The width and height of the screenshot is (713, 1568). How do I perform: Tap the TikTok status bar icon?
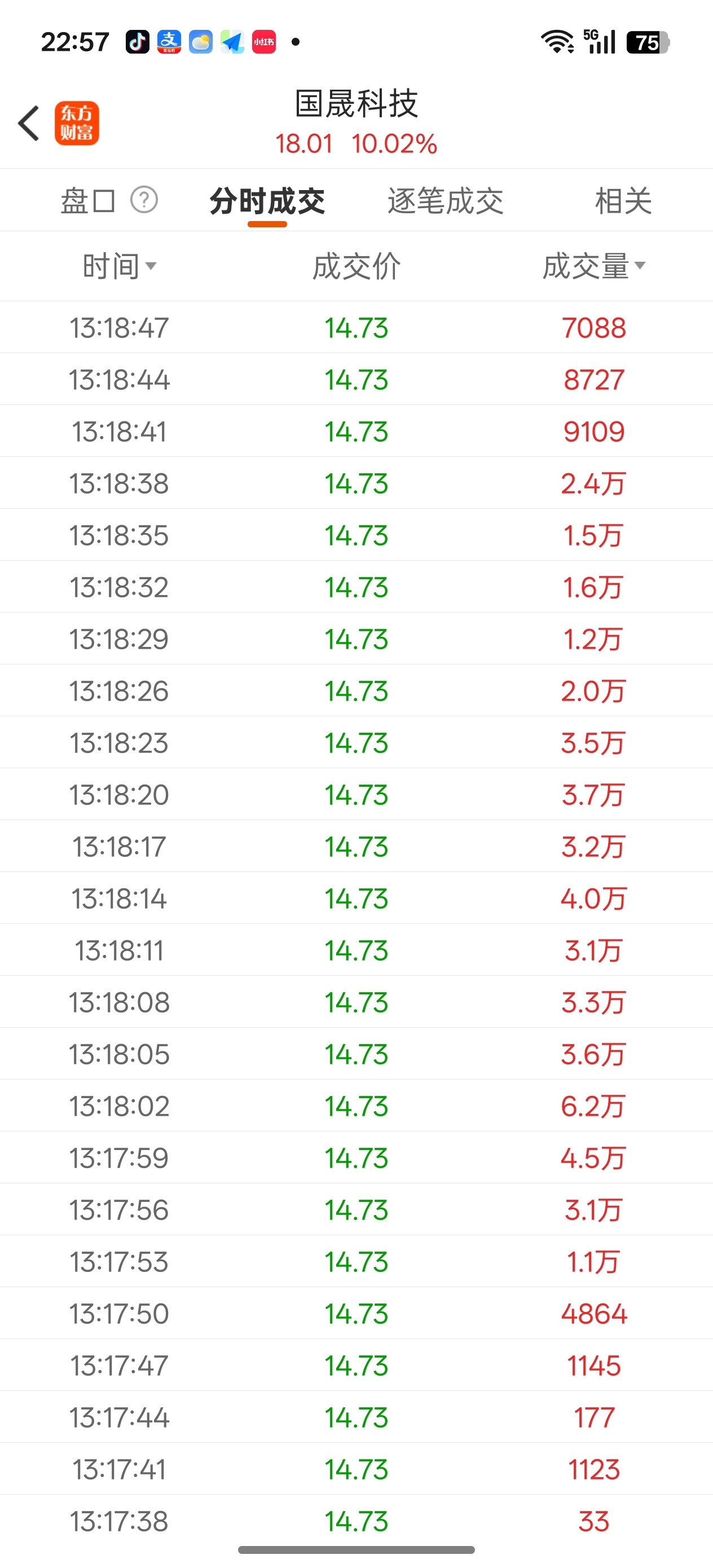point(138,42)
